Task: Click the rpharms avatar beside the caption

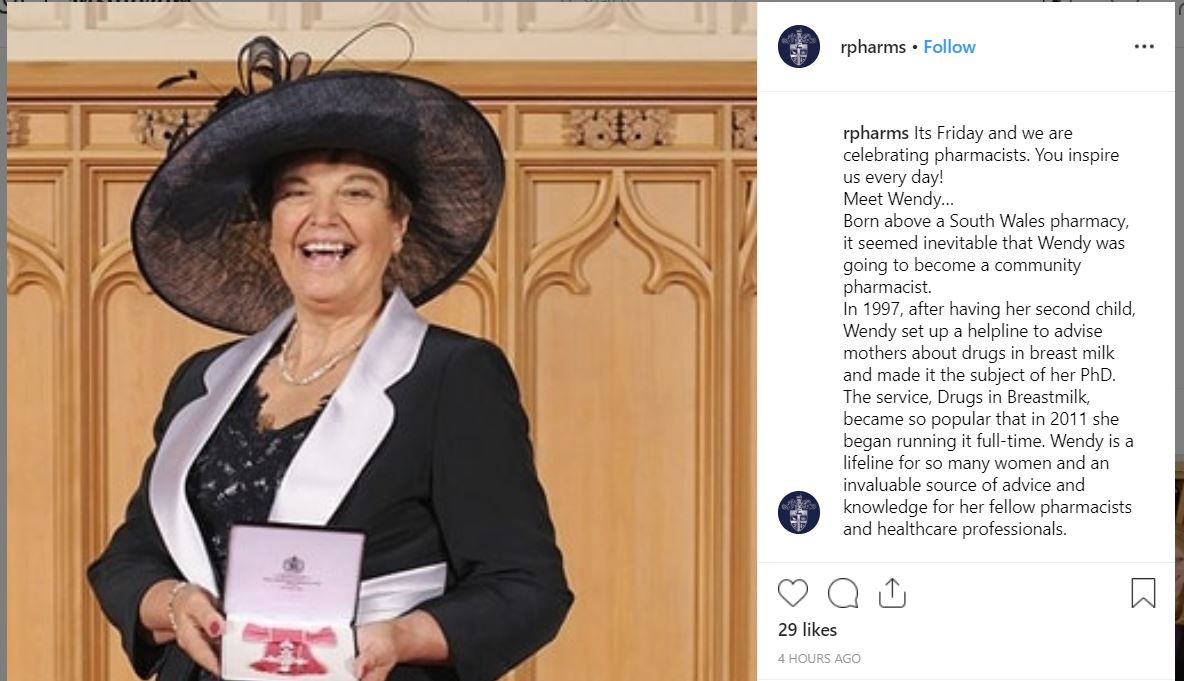Action: 799,513
